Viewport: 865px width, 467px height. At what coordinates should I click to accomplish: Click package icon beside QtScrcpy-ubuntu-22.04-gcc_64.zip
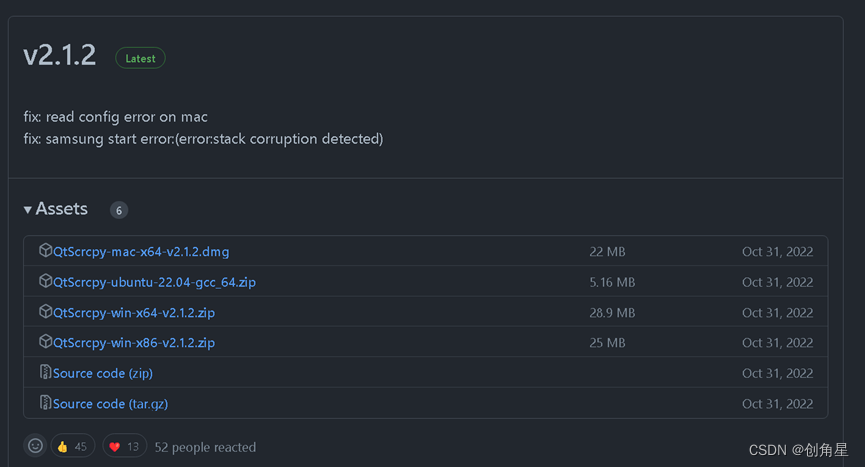tap(45, 282)
